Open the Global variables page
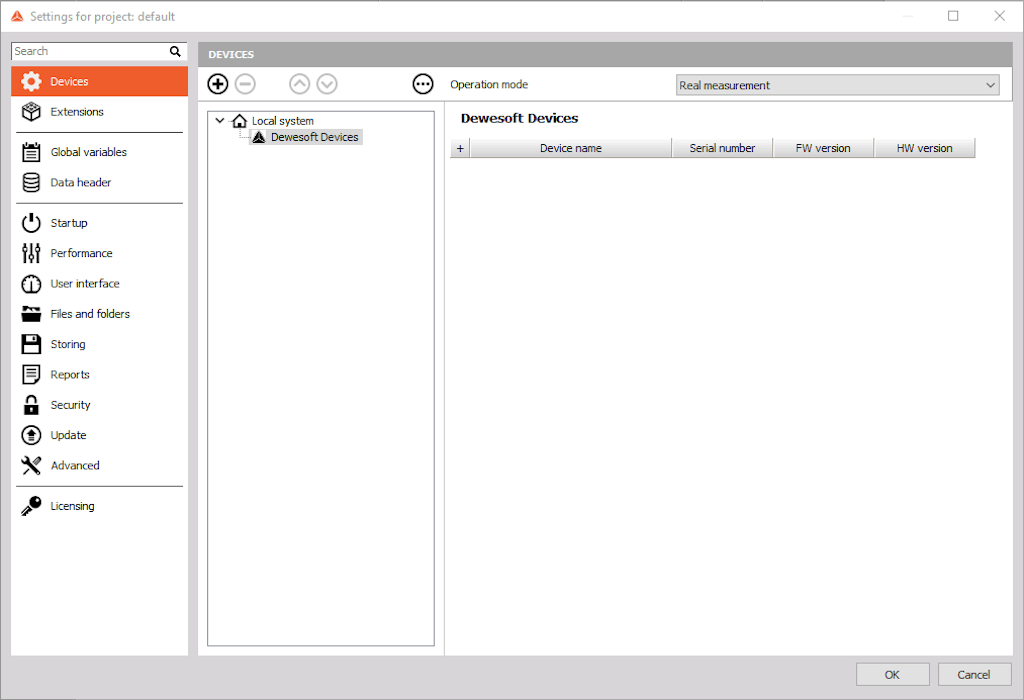 (x=99, y=152)
